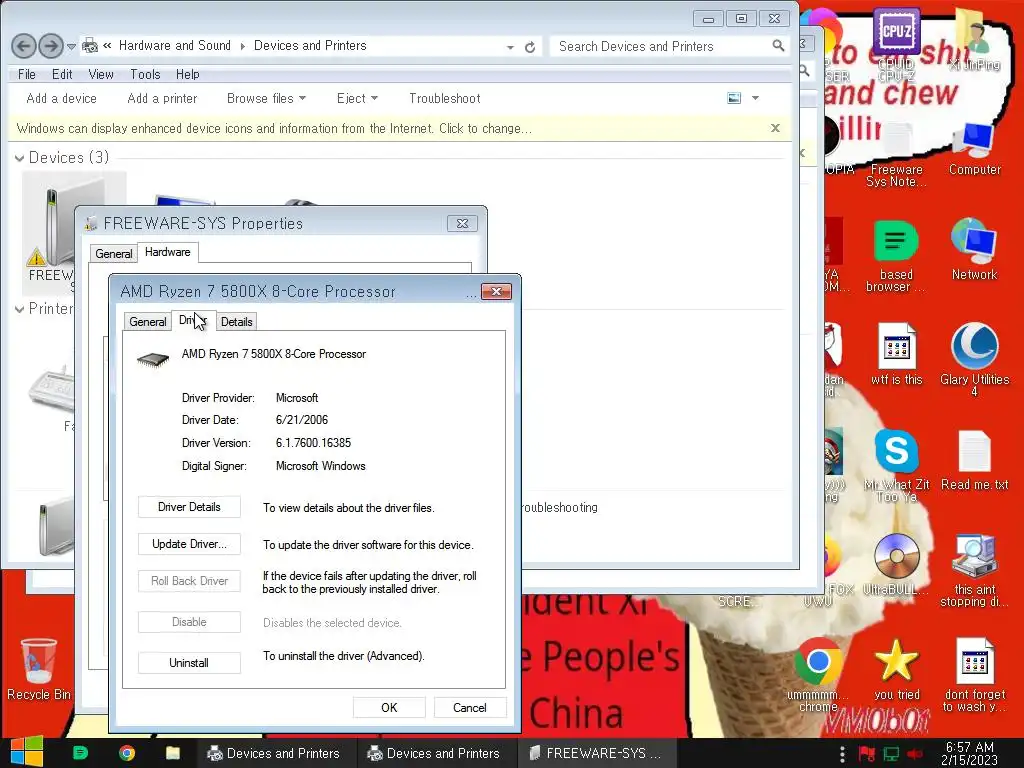Viewport: 1024px width, 768px height.
Task: Select Hardware tab in FREEWARE-SYS Properties
Action: pyautogui.click(x=168, y=252)
